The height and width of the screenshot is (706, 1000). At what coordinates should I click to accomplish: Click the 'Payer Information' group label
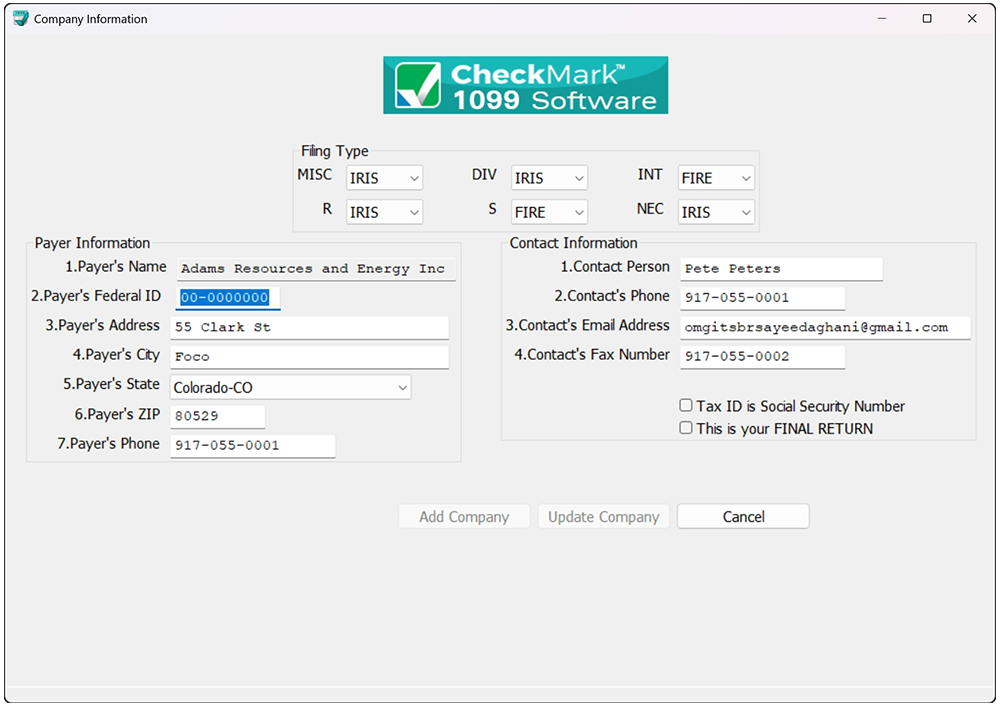coord(92,243)
